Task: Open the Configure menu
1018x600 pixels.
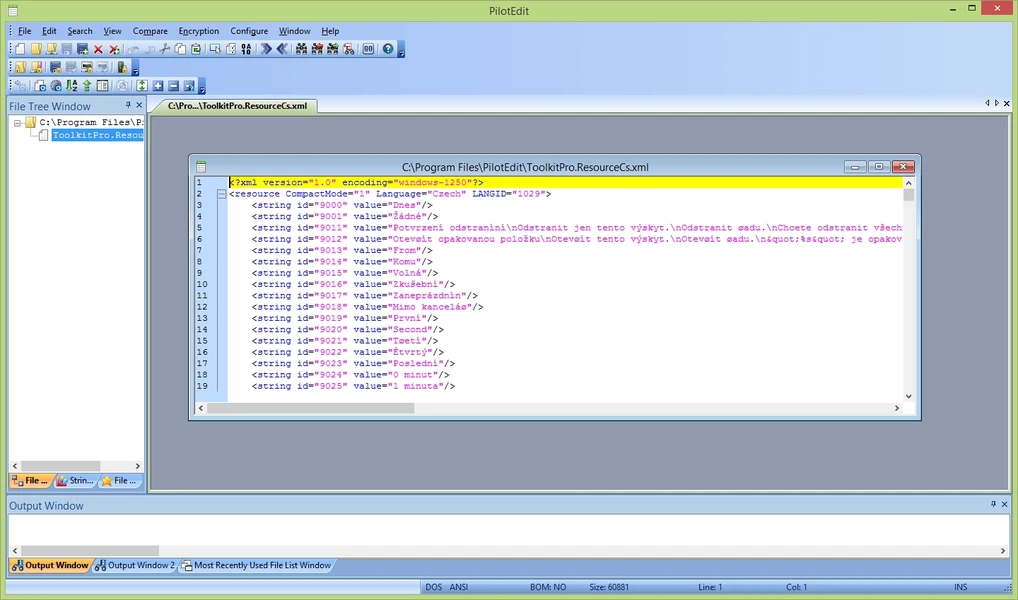Action: click(249, 31)
